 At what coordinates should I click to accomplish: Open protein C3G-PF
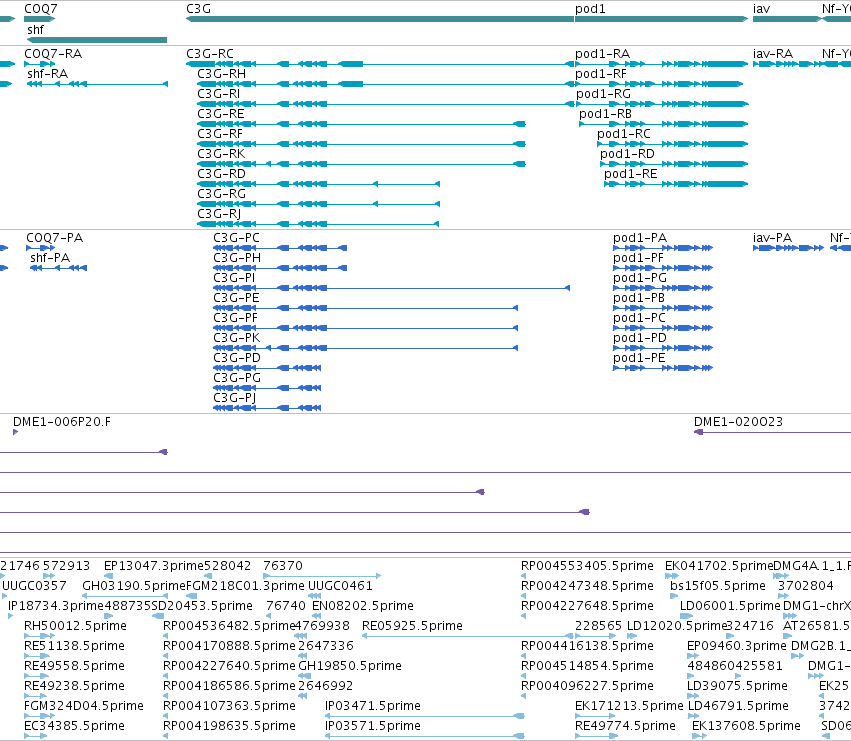(x=236, y=318)
